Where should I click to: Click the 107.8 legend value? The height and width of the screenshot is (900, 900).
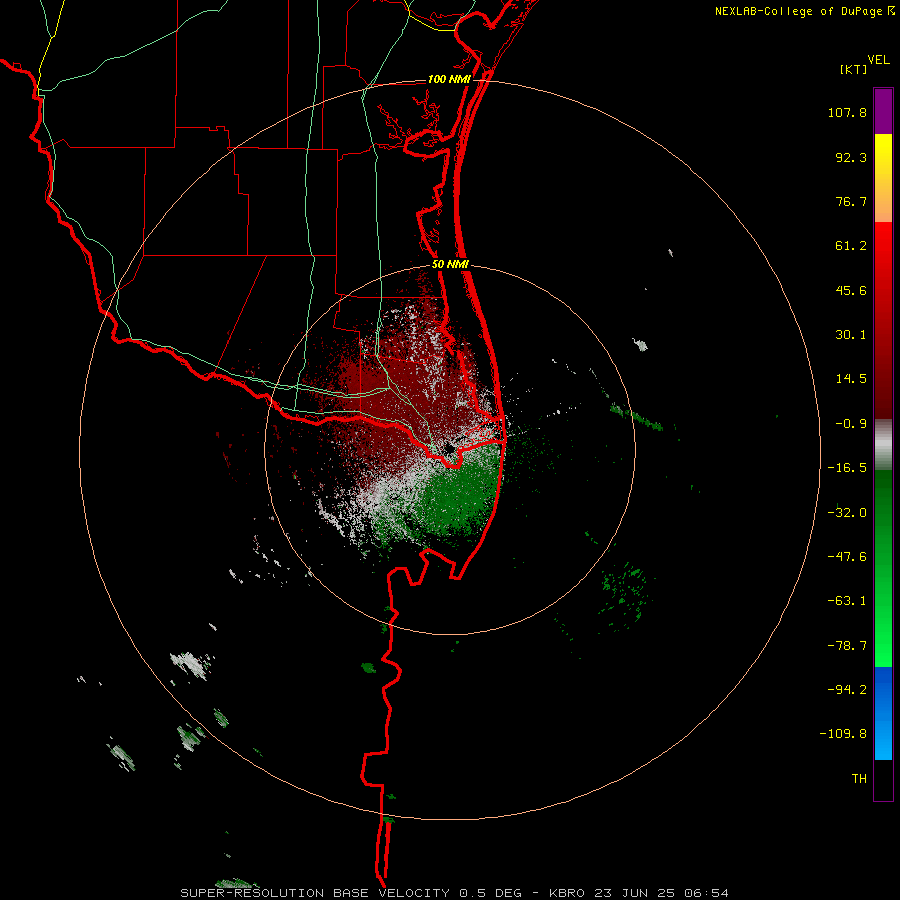tap(847, 112)
